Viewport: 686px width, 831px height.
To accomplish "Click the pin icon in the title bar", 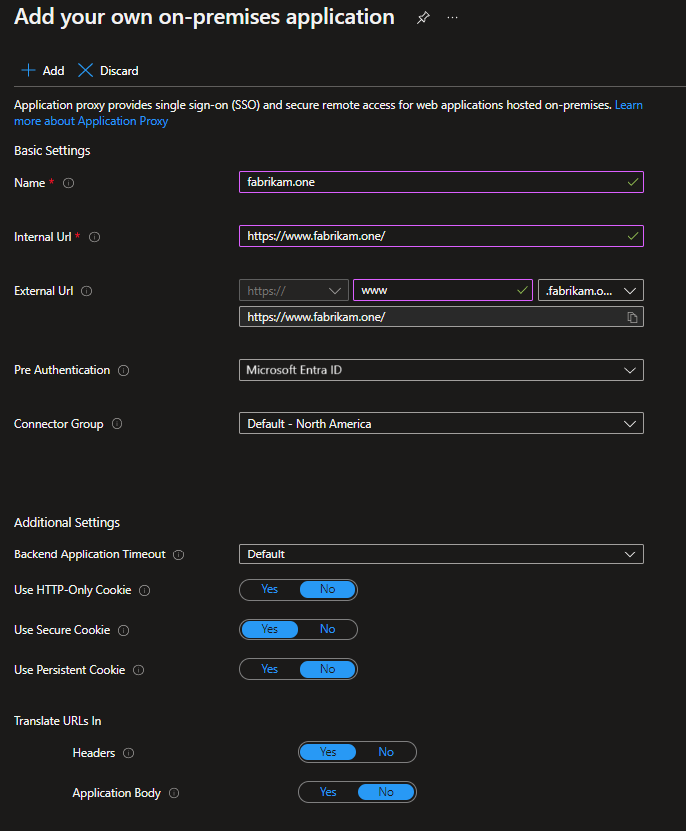I will (422, 17).
